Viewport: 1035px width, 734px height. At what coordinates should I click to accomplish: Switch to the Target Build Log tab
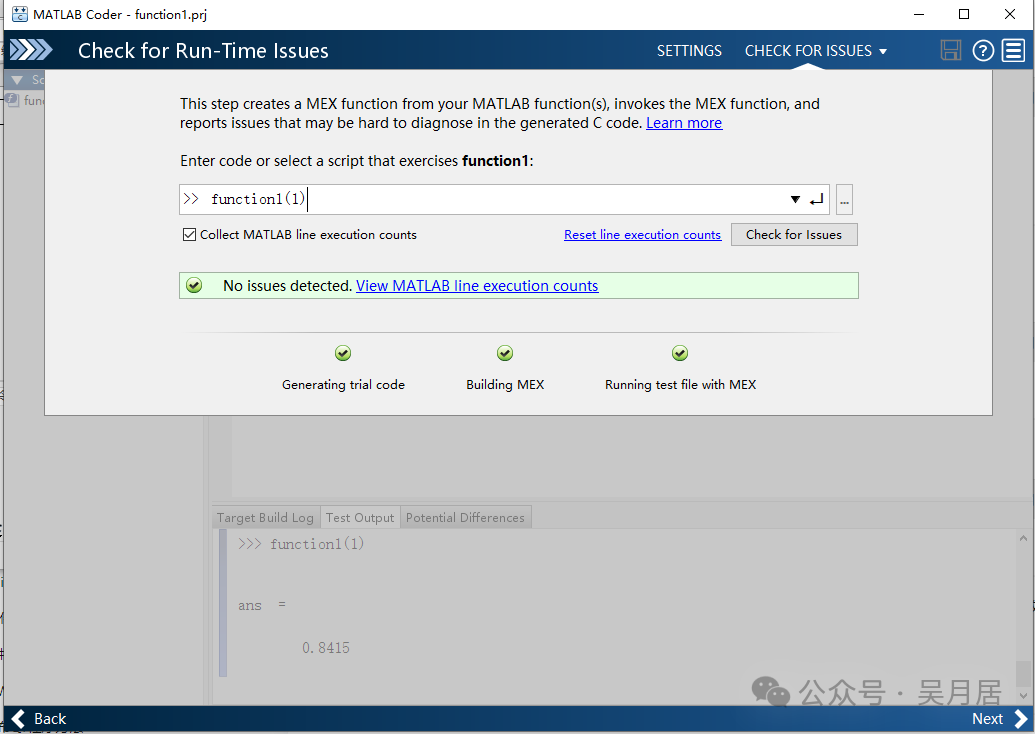click(265, 517)
